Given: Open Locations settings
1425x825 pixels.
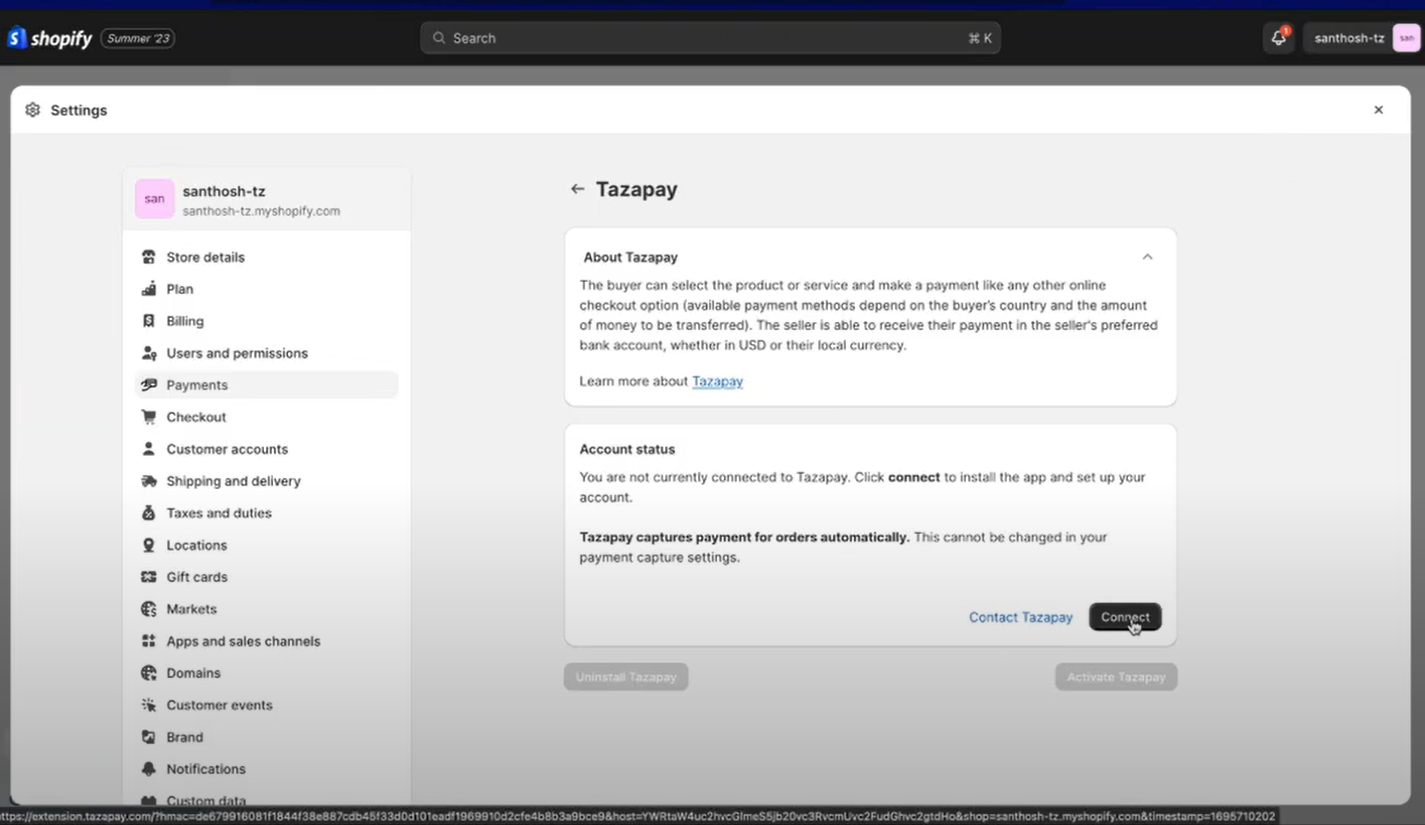Looking at the screenshot, I should (x=266, y=545).
